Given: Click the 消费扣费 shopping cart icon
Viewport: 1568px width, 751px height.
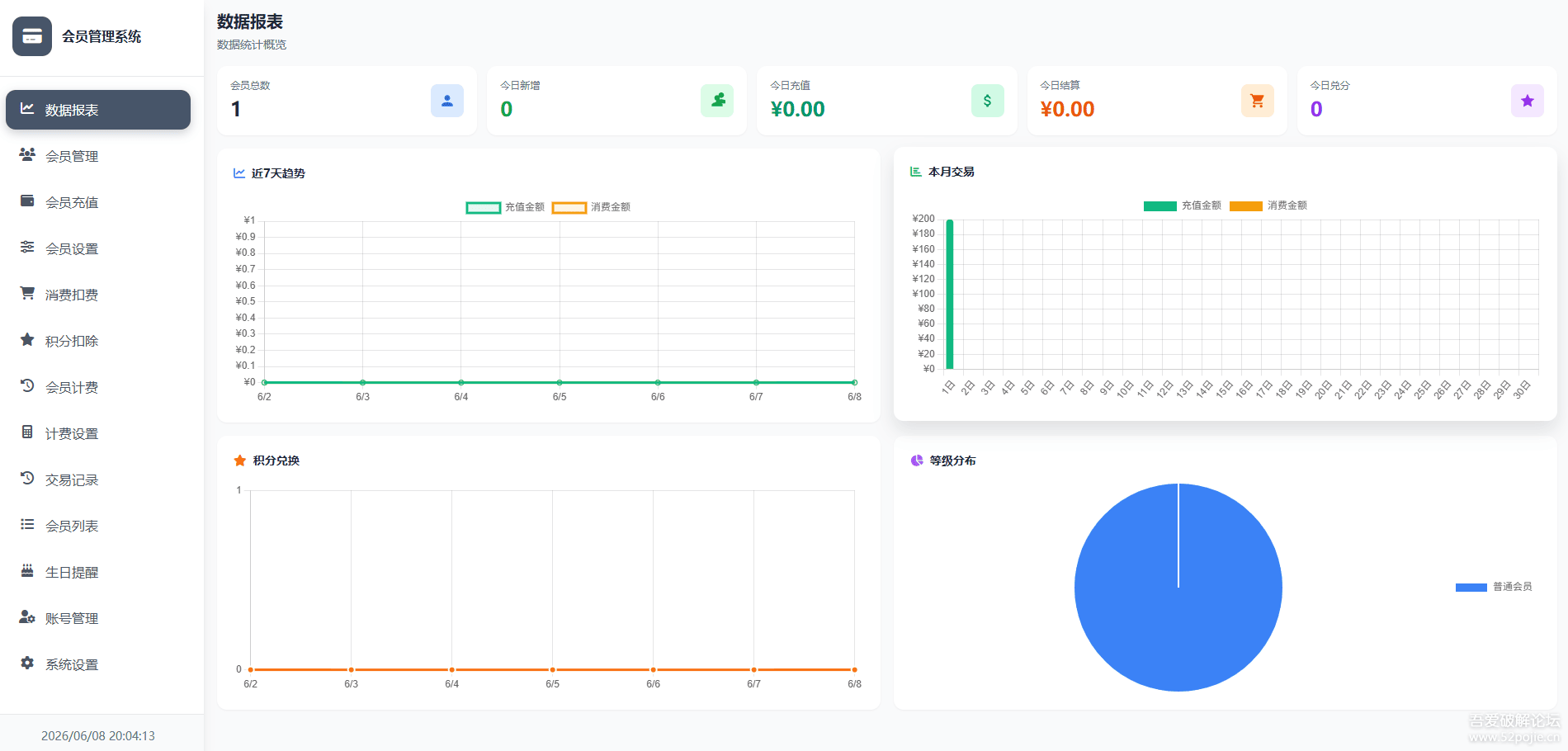Looking at the screenshot, I should click(27, 293).
